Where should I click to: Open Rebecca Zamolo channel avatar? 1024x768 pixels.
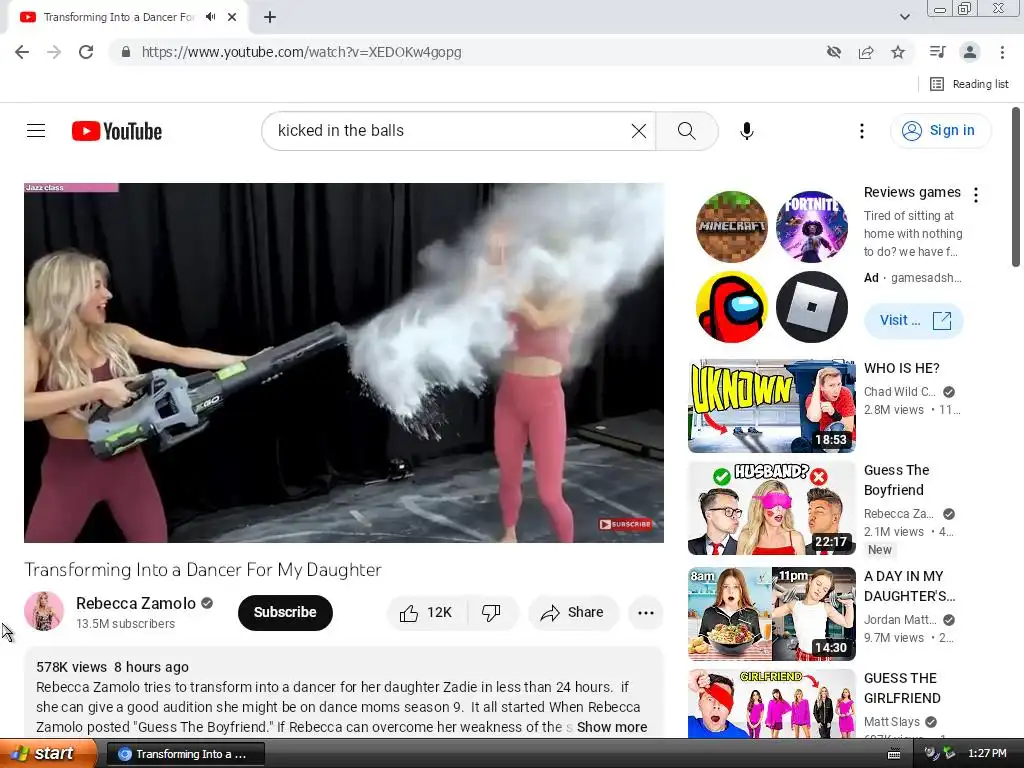click(44, 611)
